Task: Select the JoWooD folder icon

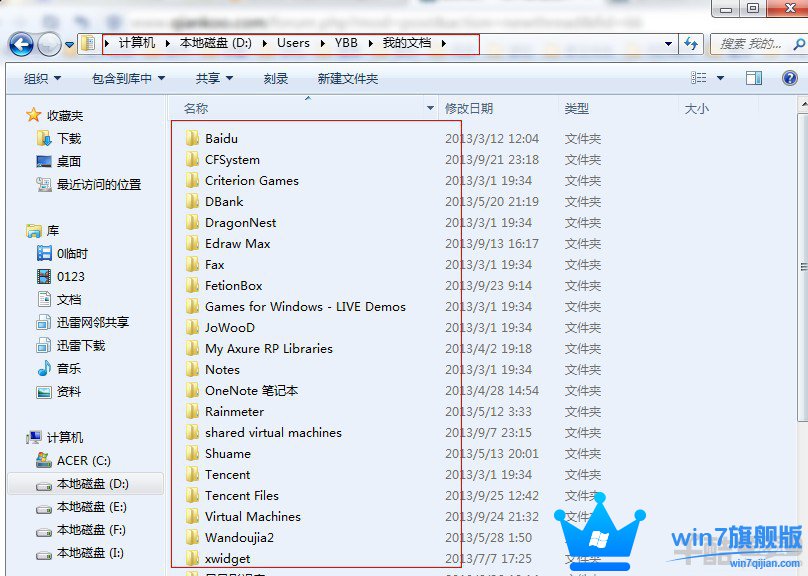Action: click(192, 327)
